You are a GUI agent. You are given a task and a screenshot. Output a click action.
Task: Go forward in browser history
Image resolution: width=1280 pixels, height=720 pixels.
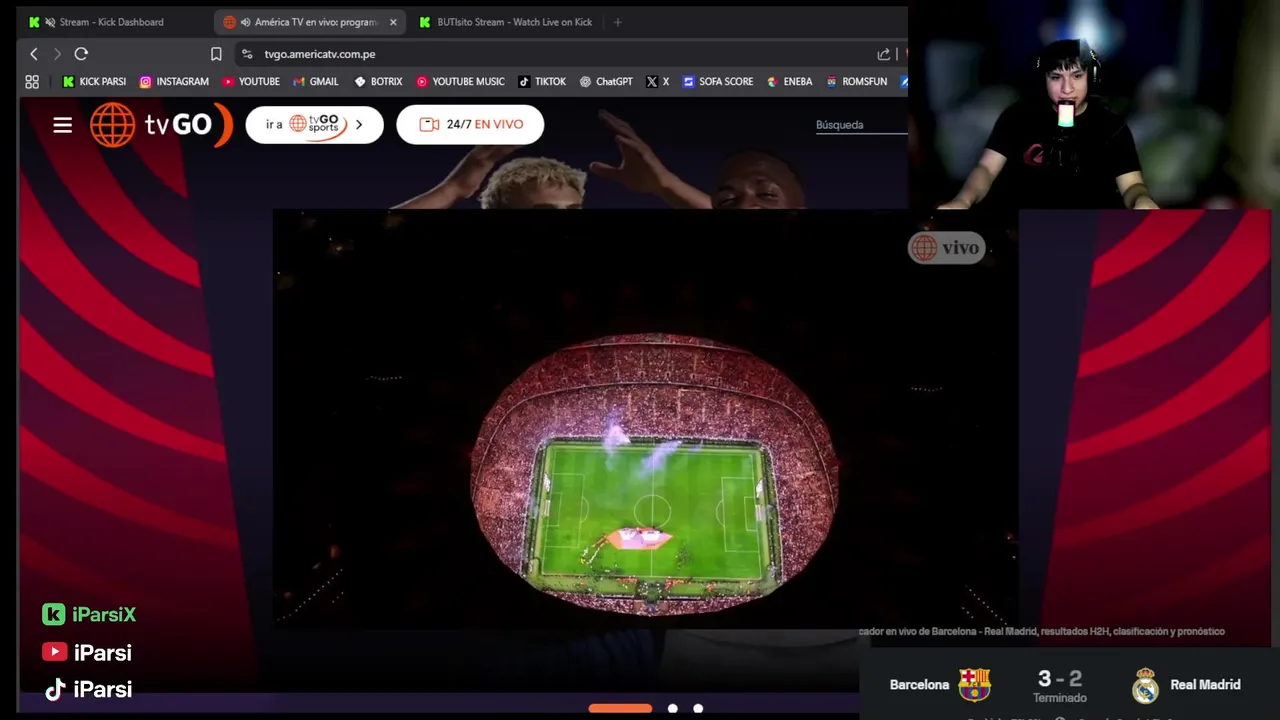click(x=57, y=54)
